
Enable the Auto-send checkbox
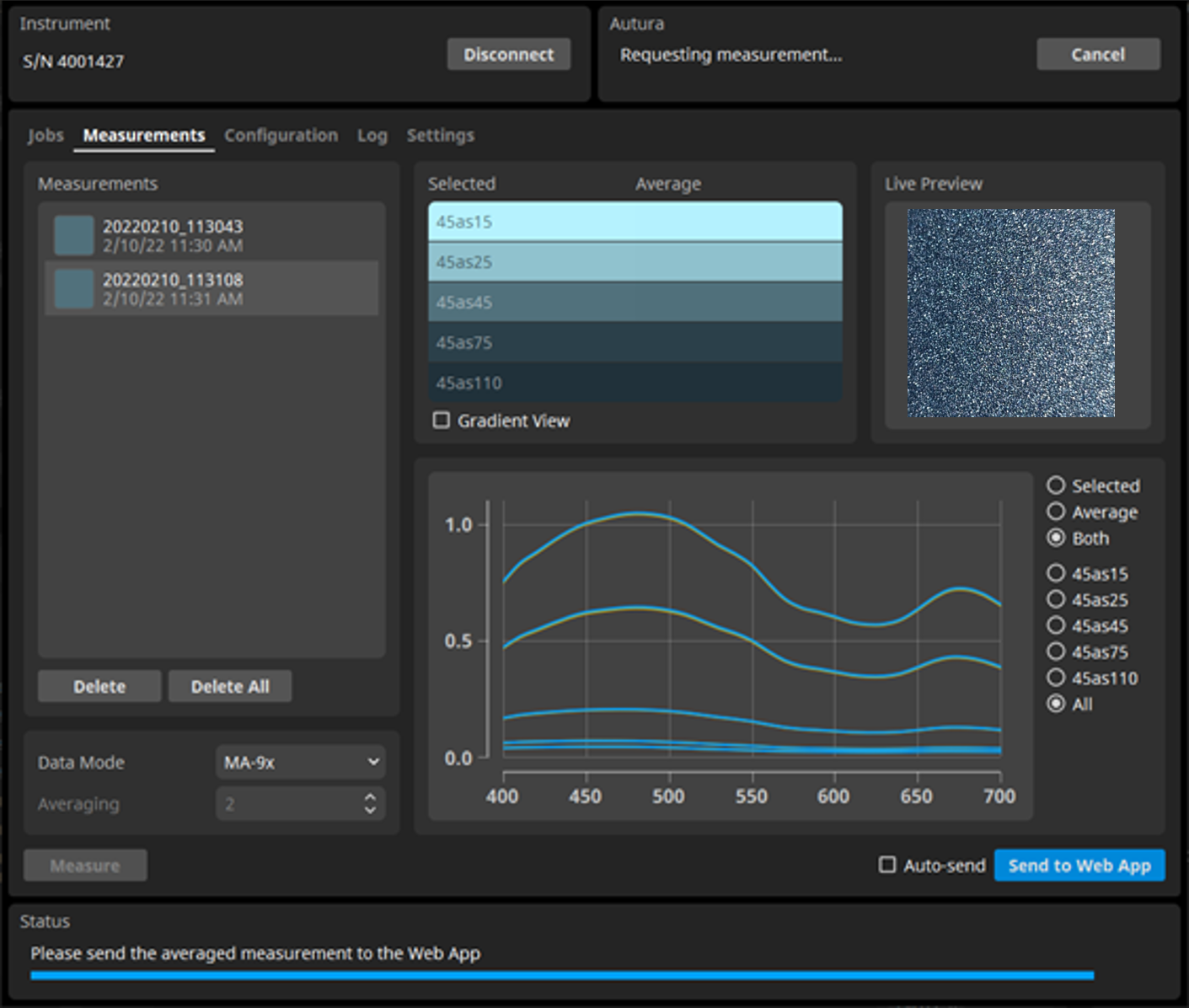(887, 865)
